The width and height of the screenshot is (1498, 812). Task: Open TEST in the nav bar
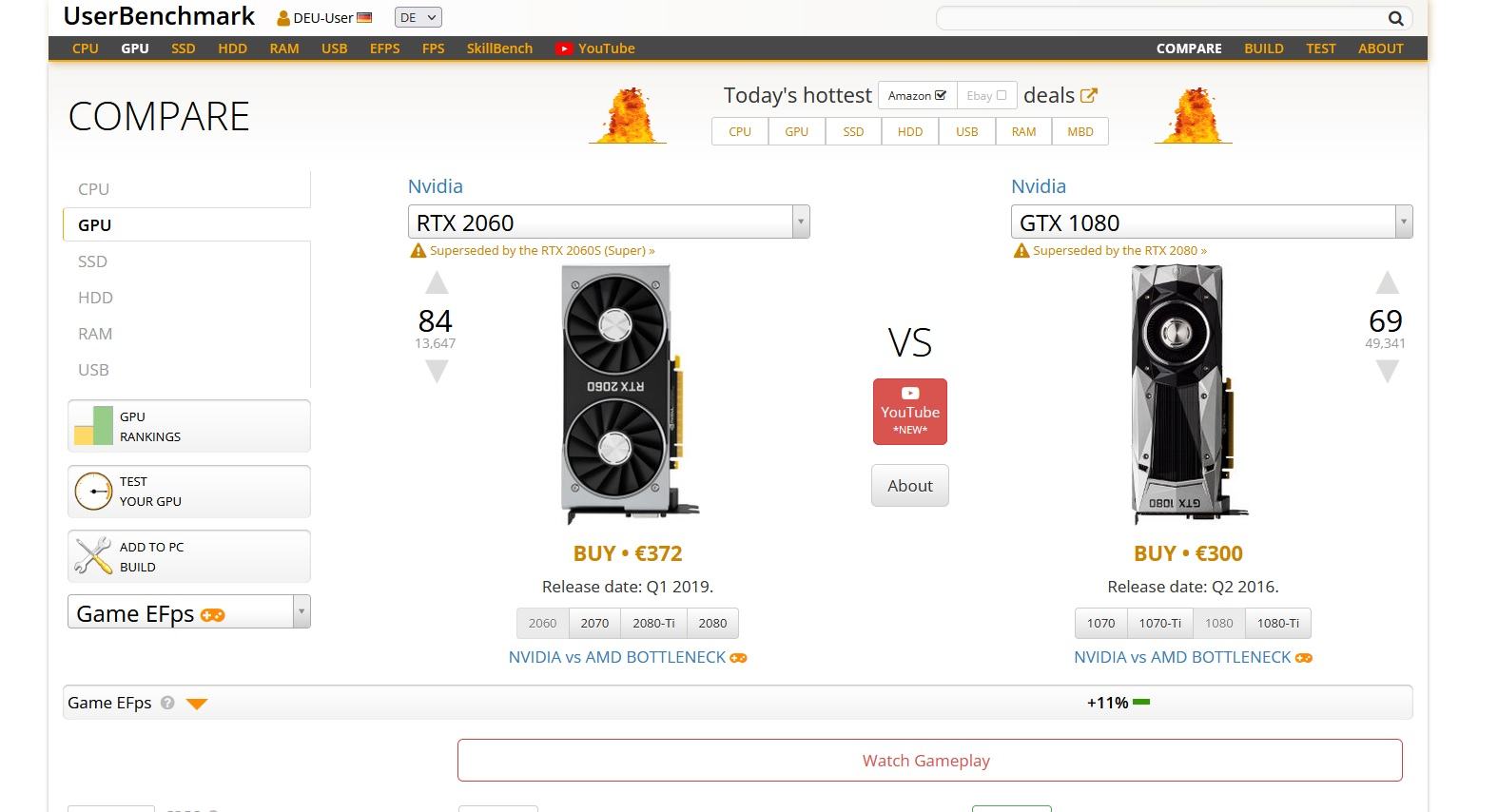click(1321, 48)
